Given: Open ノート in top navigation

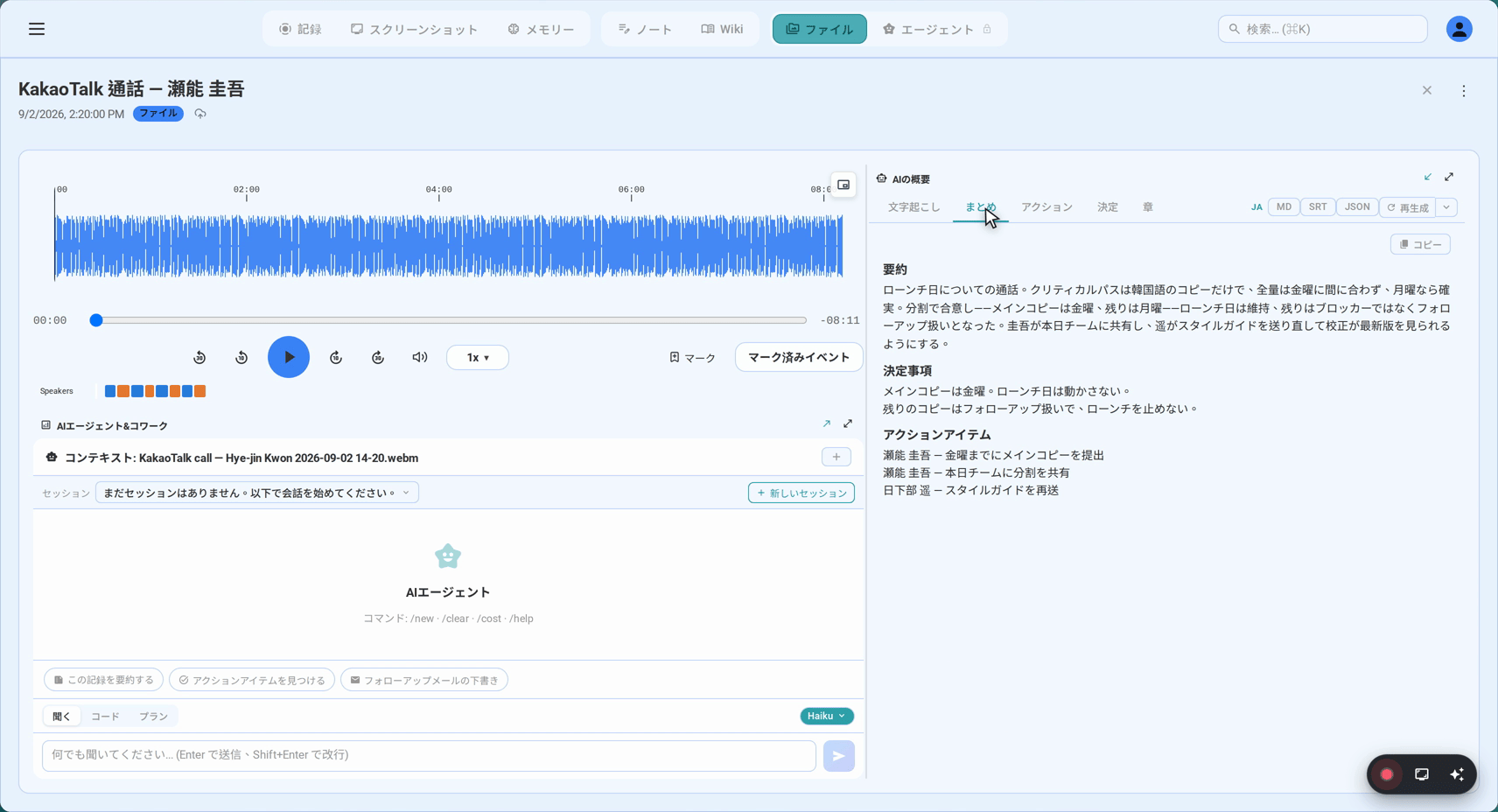Looking at the screenshot, I should pyautogui.click(x=645, y=29).
